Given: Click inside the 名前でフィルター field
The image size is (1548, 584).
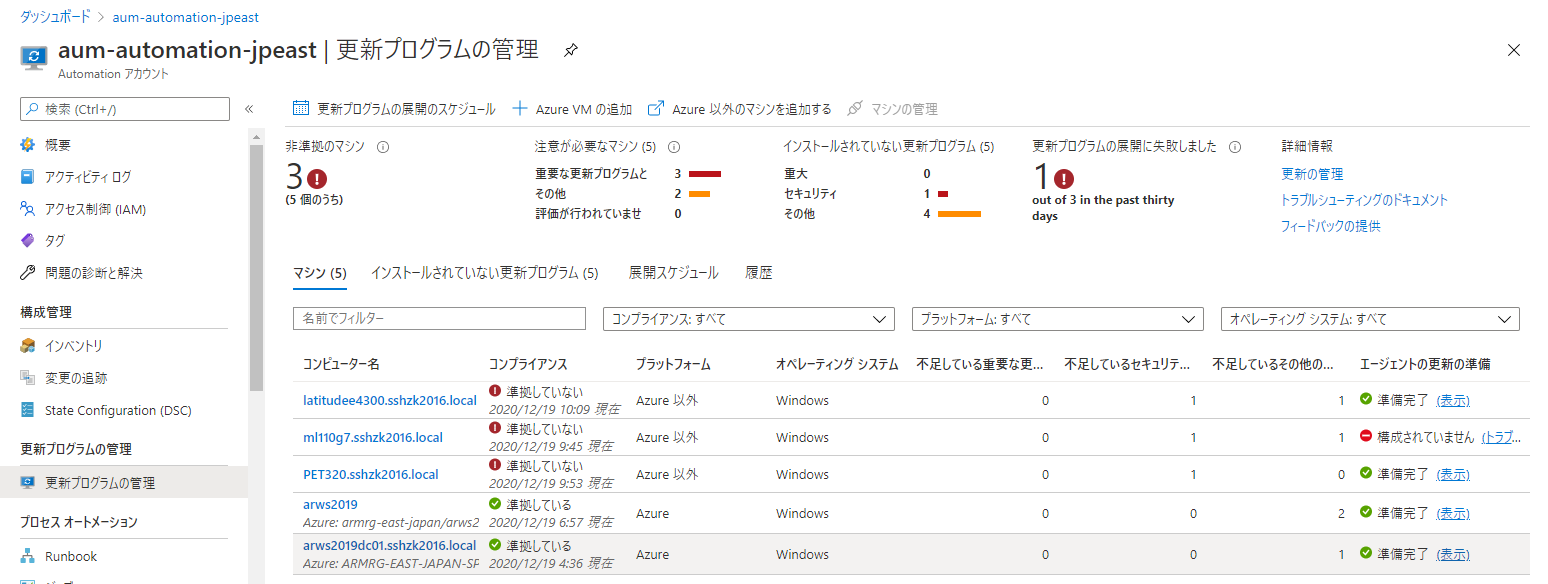Looking at the screenshot, I should (439, 318).
